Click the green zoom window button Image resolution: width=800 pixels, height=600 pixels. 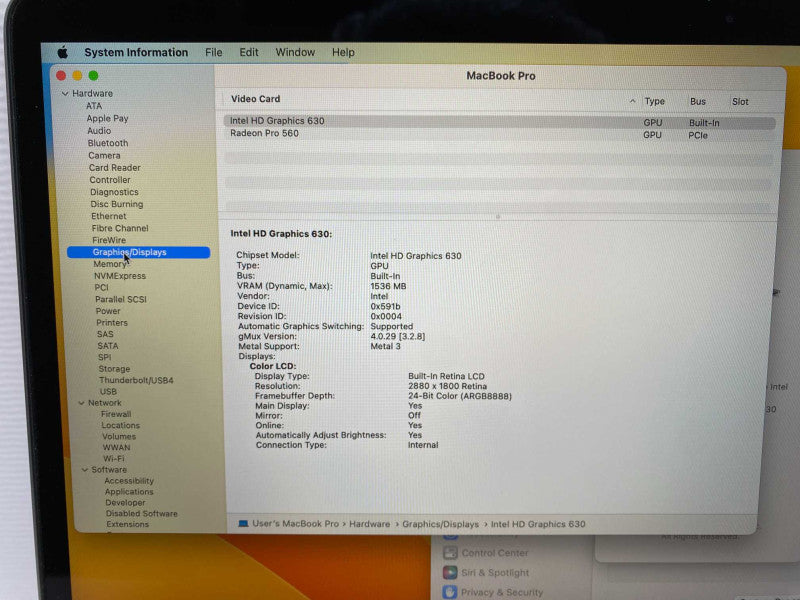tap(93, 76)
